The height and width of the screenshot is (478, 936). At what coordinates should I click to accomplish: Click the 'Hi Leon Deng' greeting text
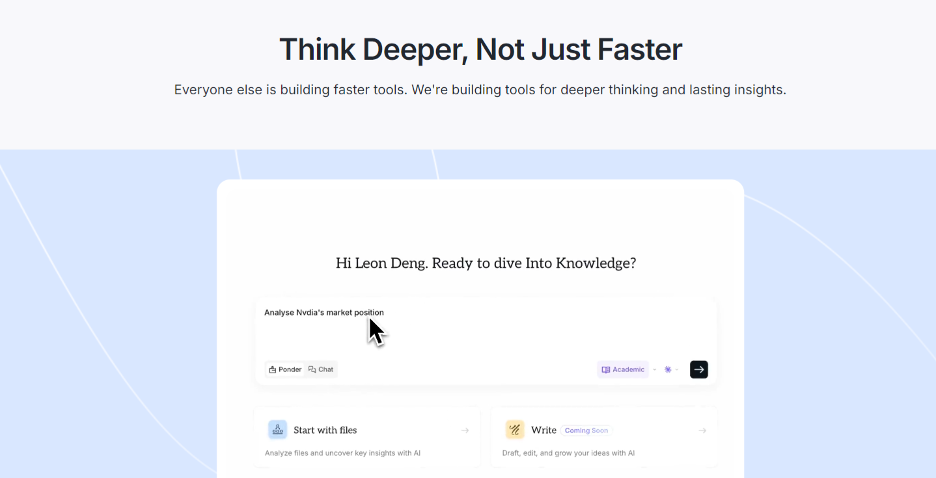point(486,263)
